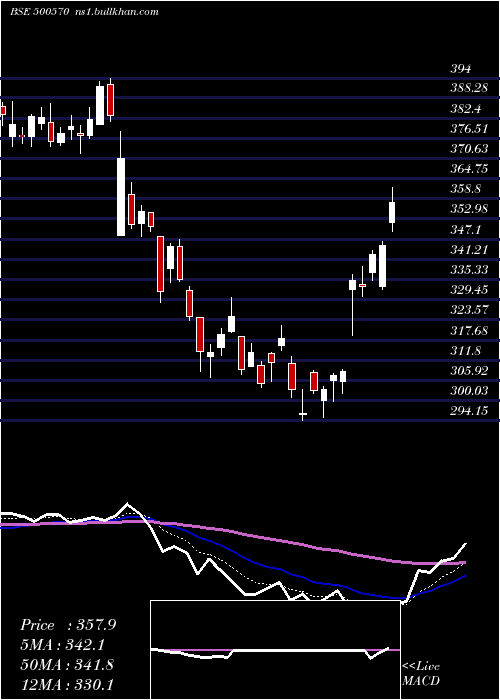
Task: Click the MACD inset panel line
Action: [x=270, y=653]
